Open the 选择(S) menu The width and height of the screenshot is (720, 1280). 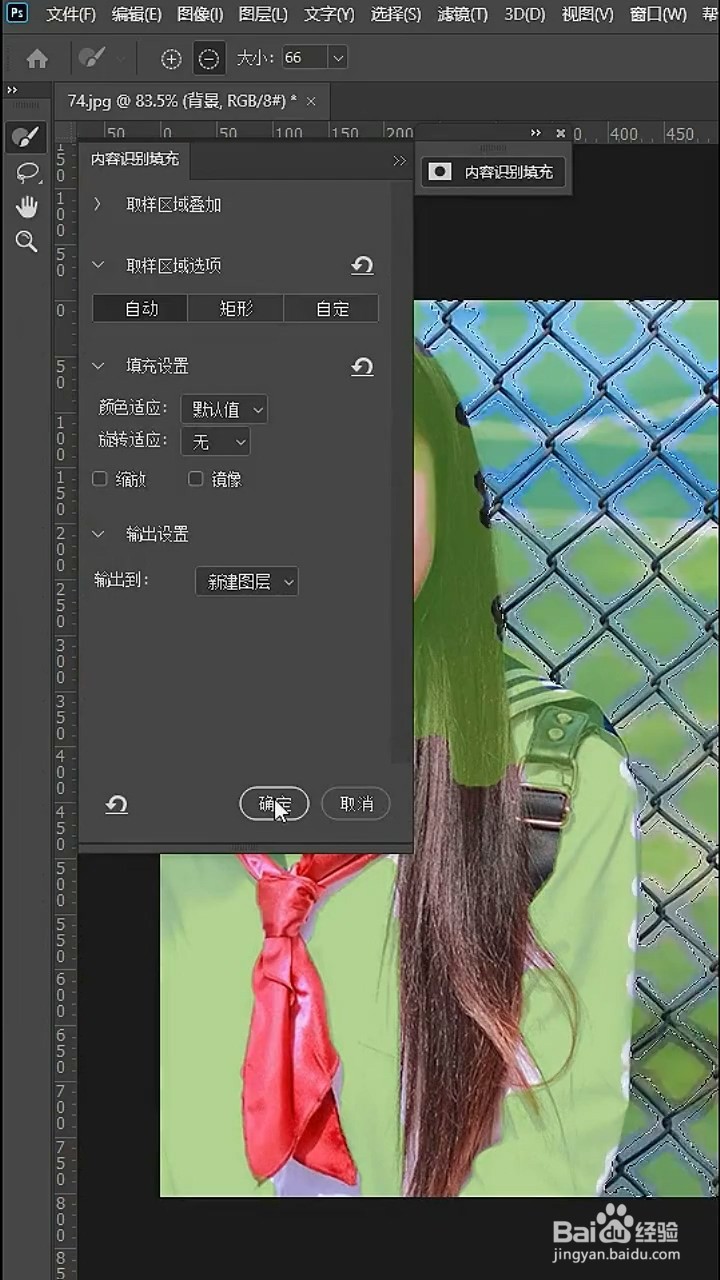(395, 14)
